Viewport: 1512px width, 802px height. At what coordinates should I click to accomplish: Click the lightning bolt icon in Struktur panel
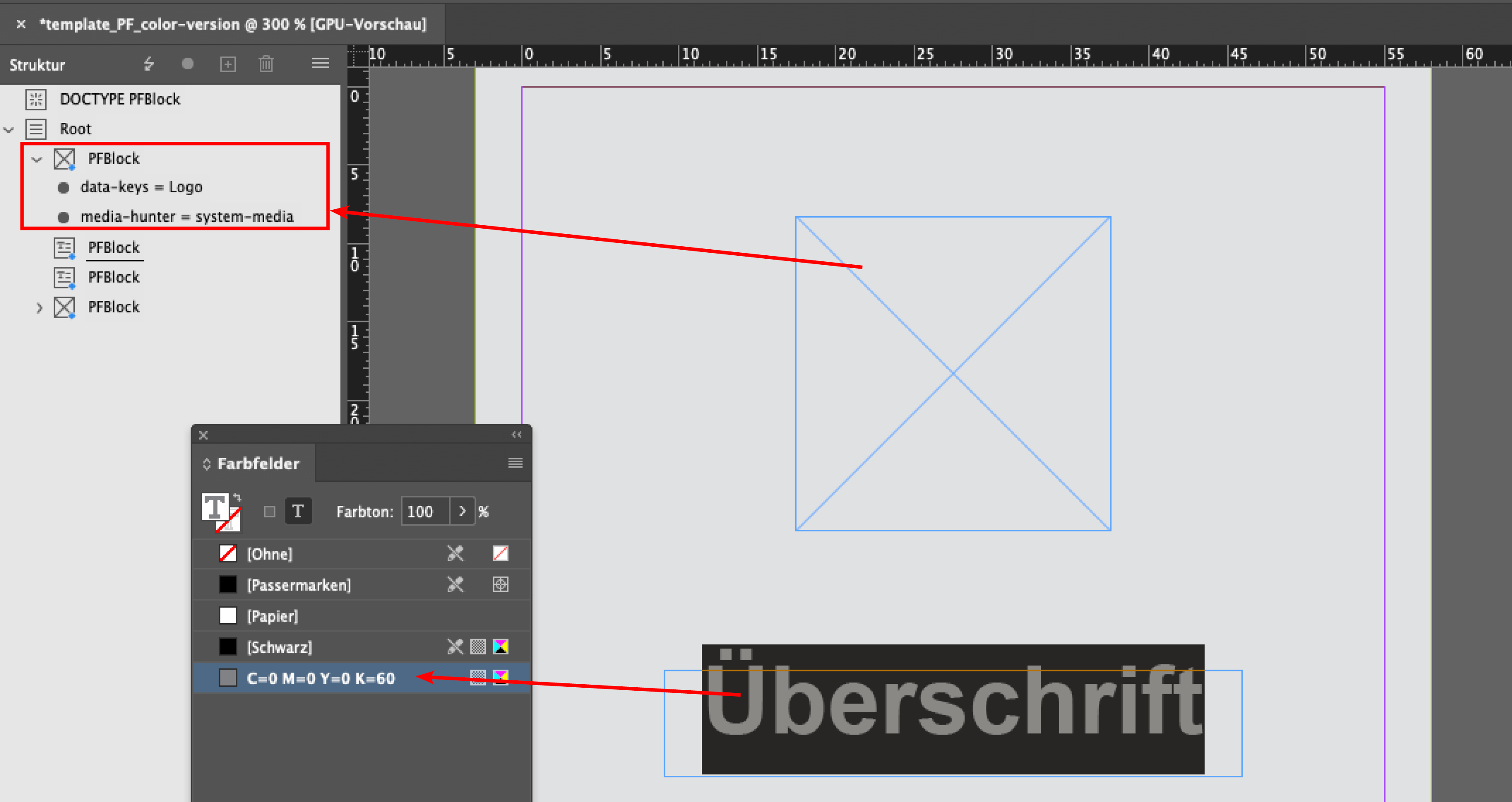(149, 64)
